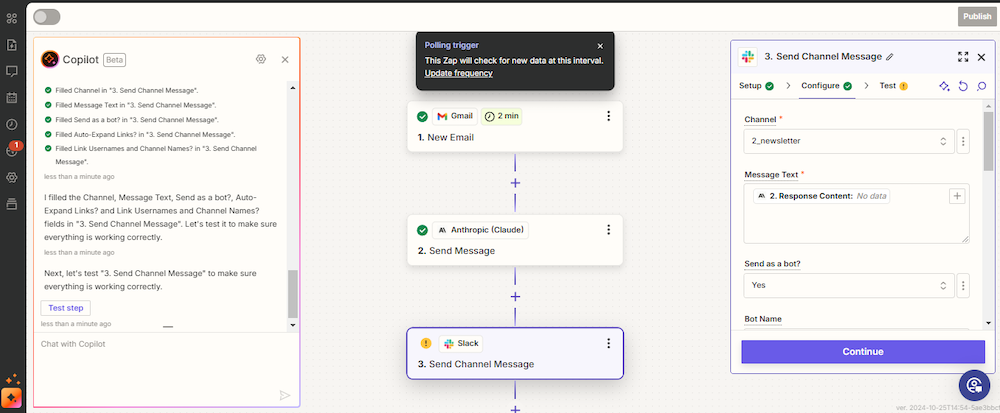Click the 2 min polling interval badge

[x=501, y=116]
